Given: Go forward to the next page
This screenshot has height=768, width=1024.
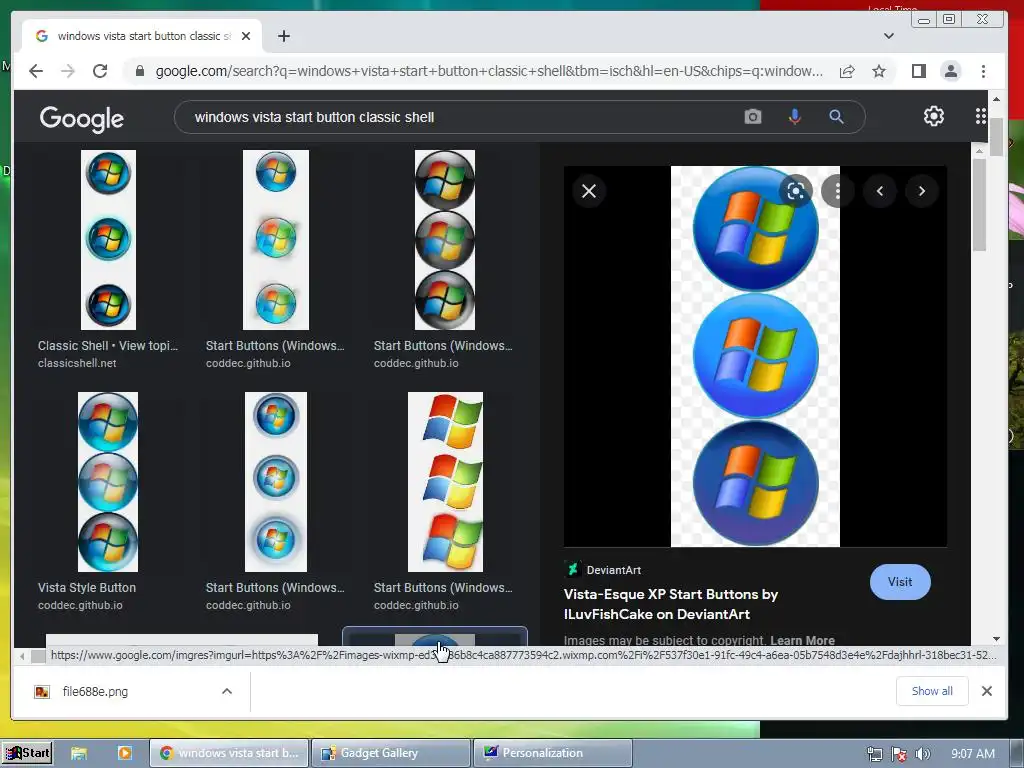Looking at the screenshot, I should (x=68, y=71).
